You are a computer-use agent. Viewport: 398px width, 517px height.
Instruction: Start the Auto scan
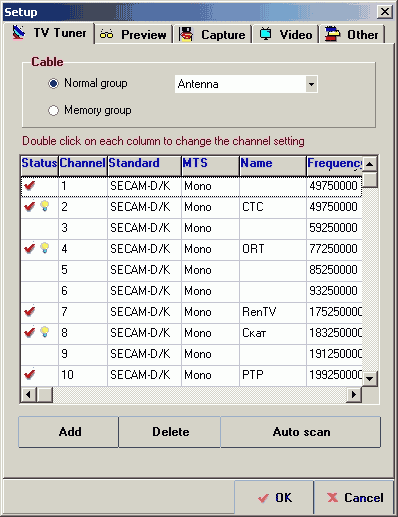[301, 432]
